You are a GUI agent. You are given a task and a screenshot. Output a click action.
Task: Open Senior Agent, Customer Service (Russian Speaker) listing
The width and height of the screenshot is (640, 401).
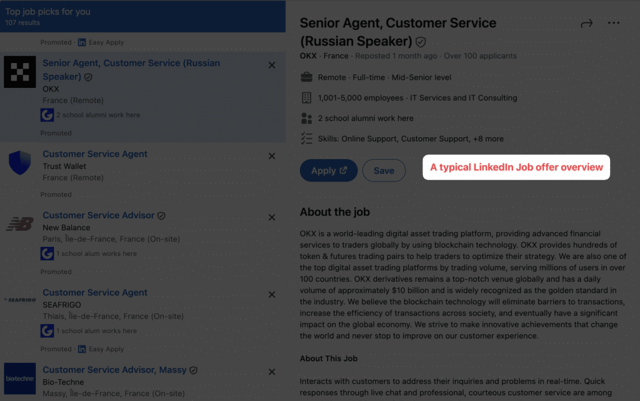pyautogui.click(x=131, y=70)
